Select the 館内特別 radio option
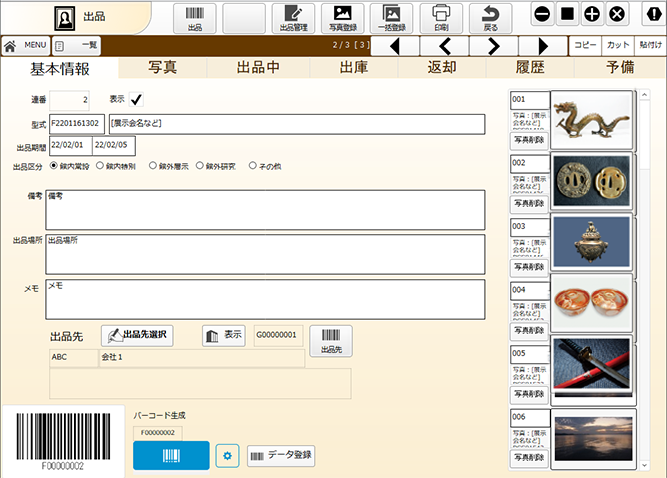Viewport: 667px width, 478px height. click(101, 166)
